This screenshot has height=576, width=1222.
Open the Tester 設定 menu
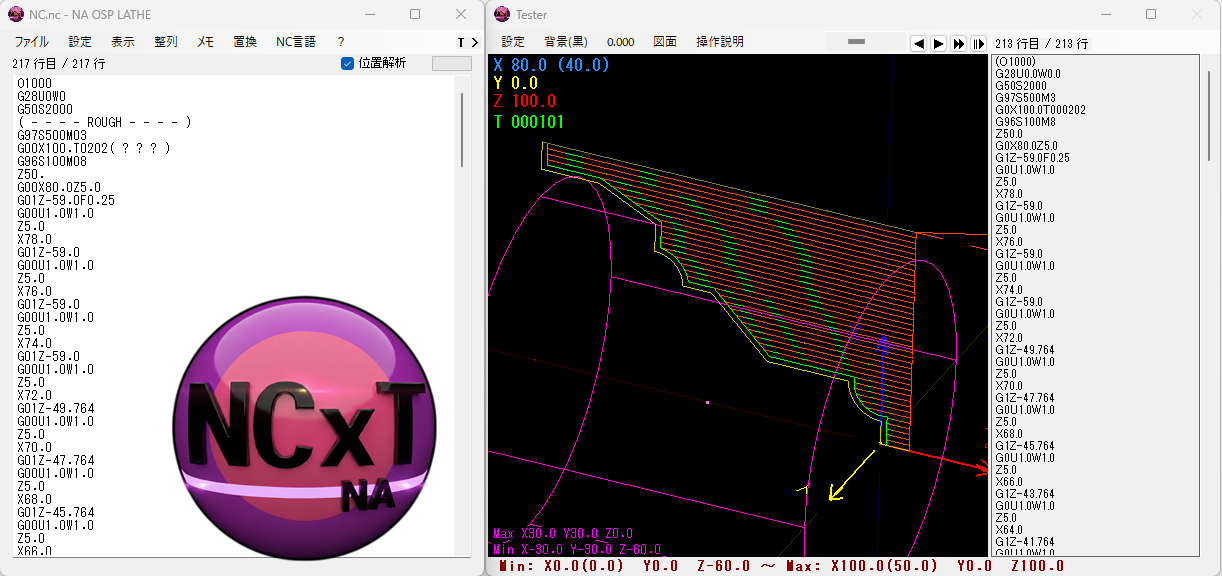(x=513, y=42)
